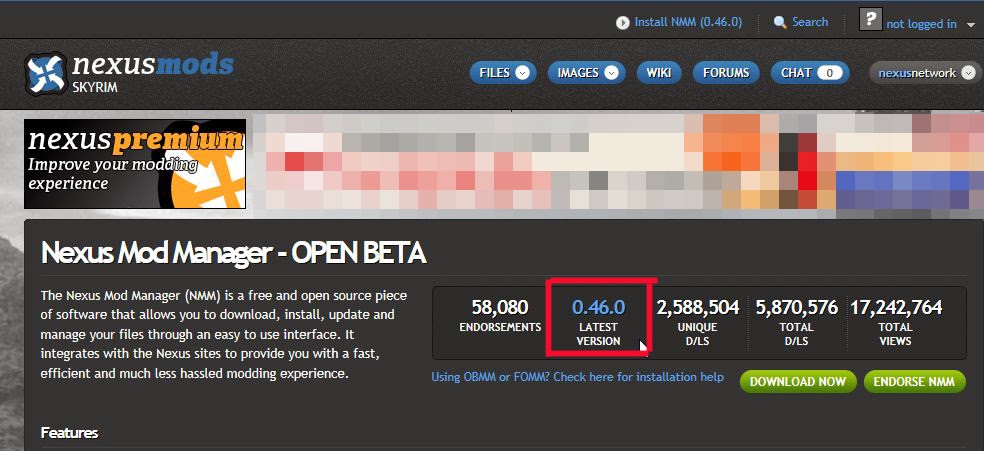Image resolution: width=984 pixels, height=451 pixels.
Task: Click the description paragraph about Nexus Mod Manager
Action: (x=224, y=334)
